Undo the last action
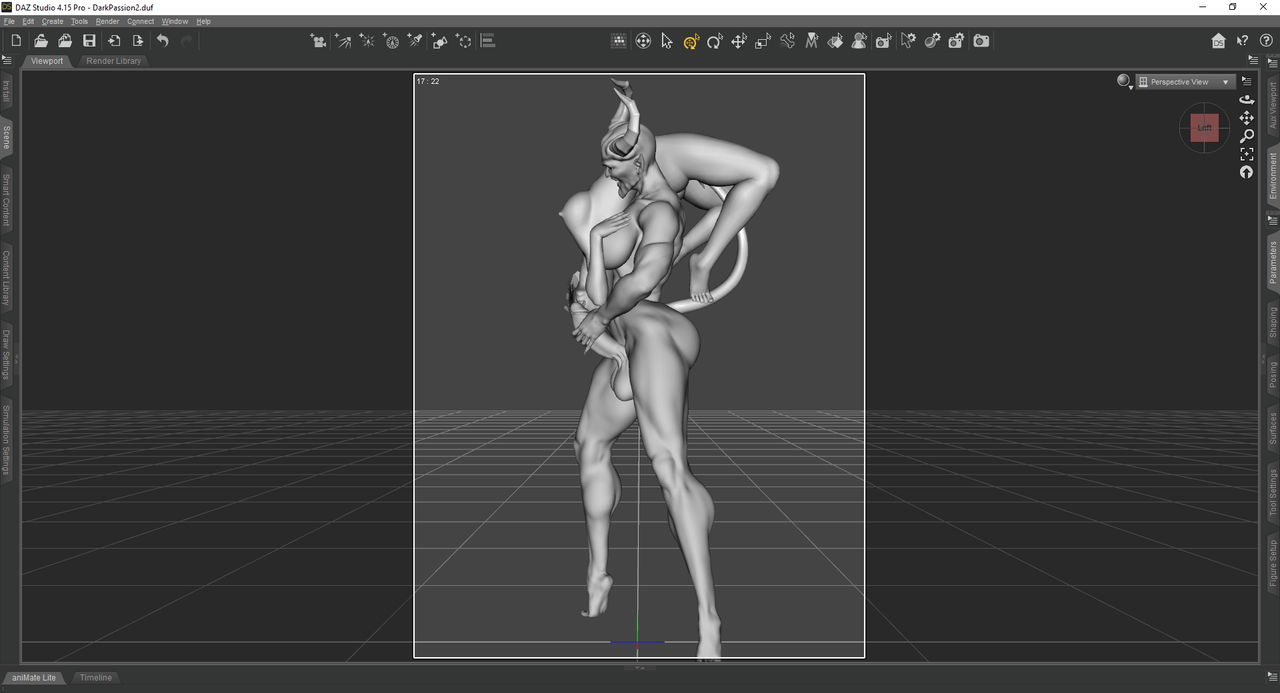Screen dimensions: 1280x693 162,41
